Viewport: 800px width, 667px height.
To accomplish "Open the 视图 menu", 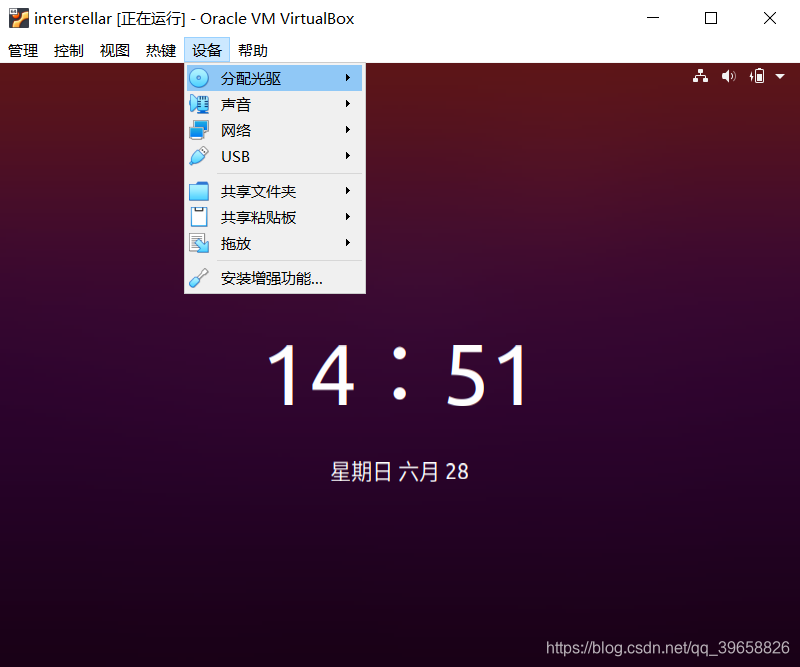I will [114, 50].
